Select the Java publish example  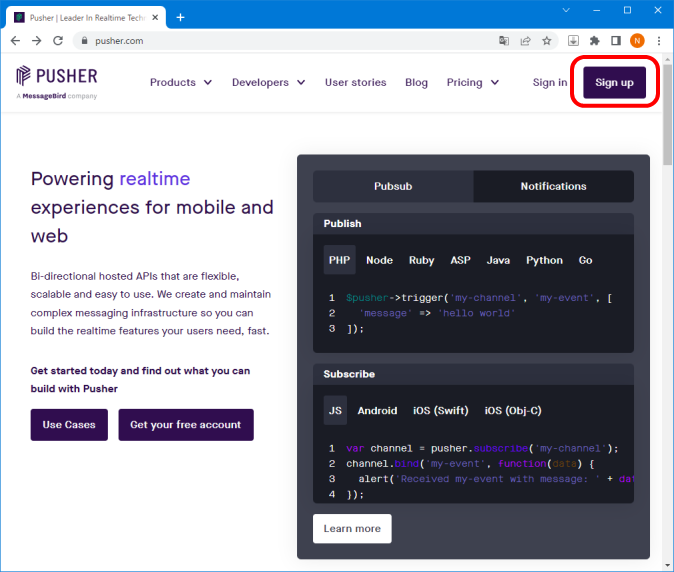498,260
